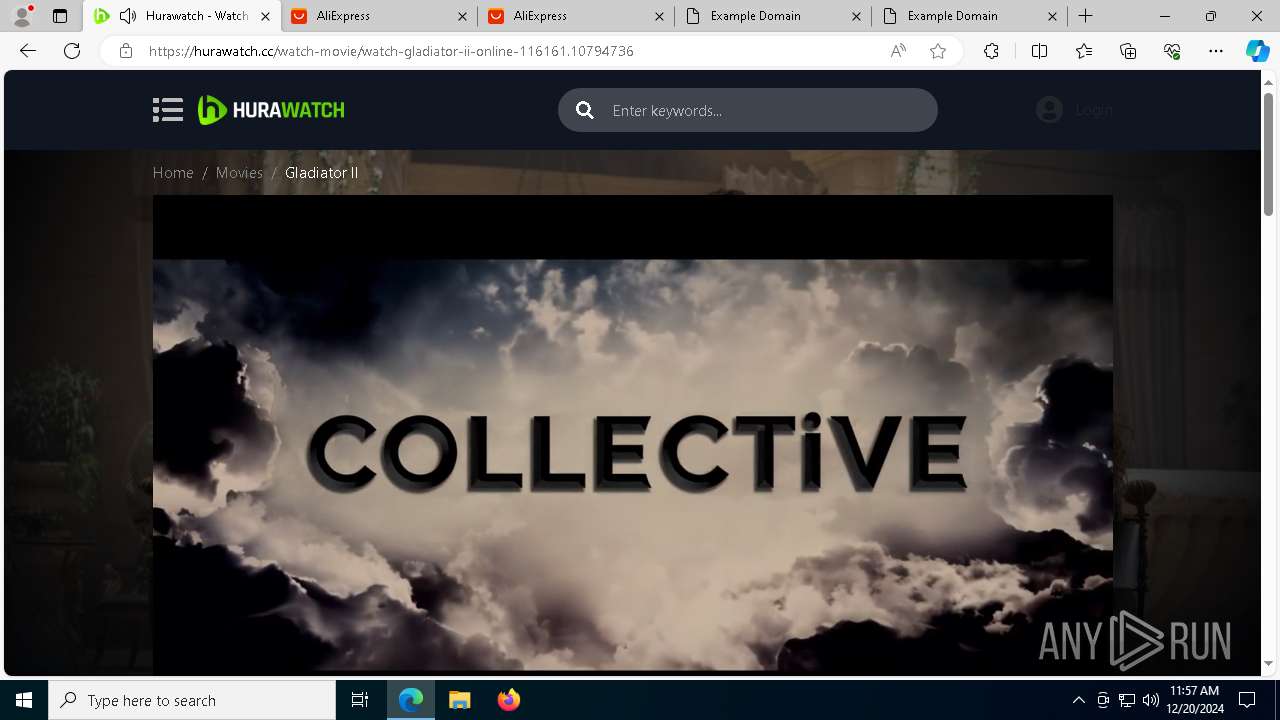This screenshot has width=1280, height=720.
Task: Open network status tray icon
Action: (1127, 700)
